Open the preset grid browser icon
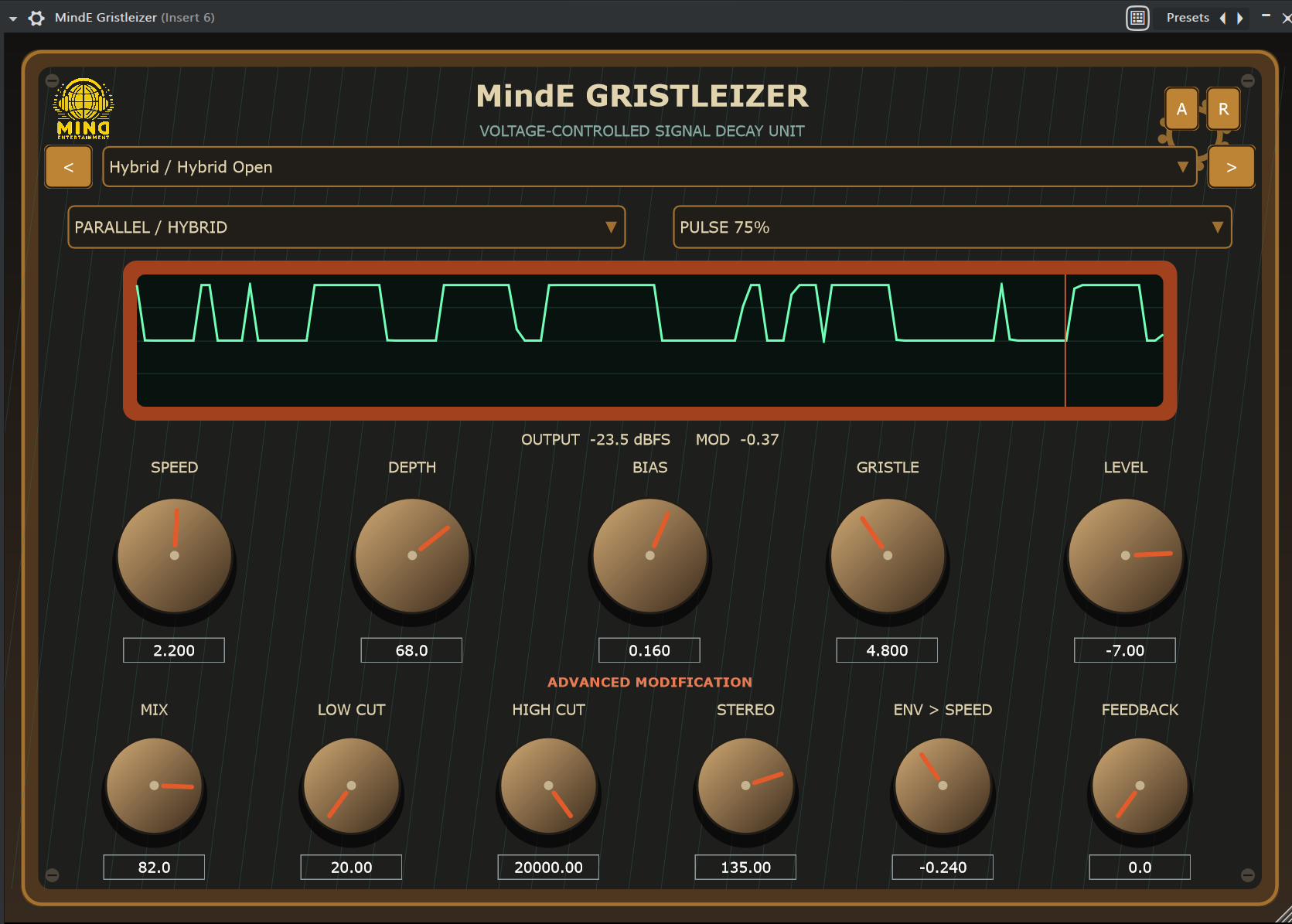The image size is (1292, 924). [1137, 18]
